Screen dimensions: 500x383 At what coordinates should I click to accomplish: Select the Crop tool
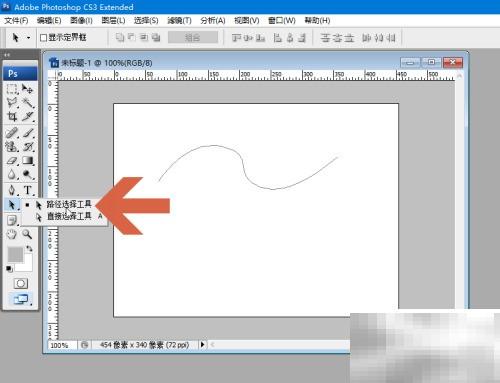[x=12, y=116]
